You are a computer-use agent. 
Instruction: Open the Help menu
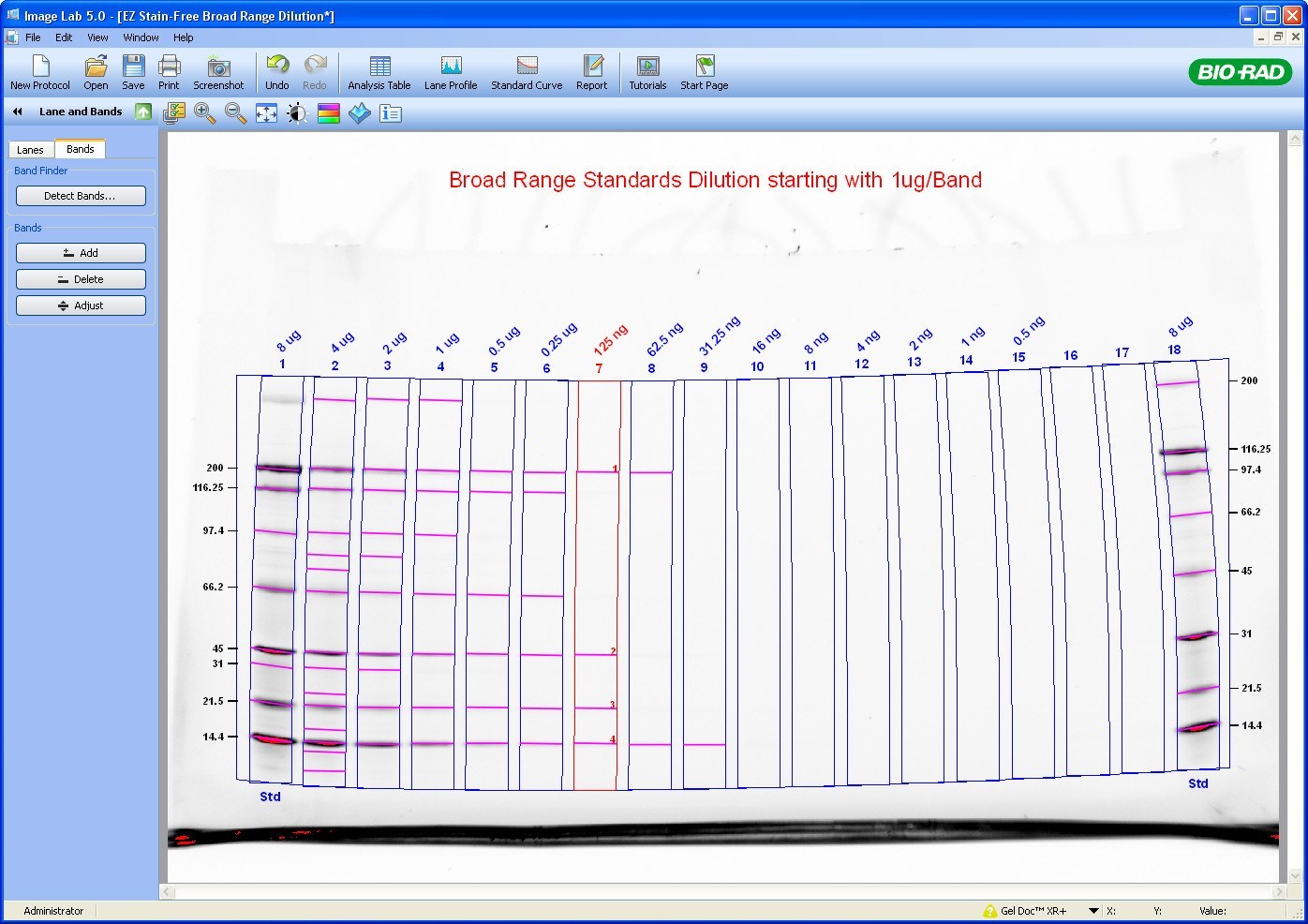point(183,37)
